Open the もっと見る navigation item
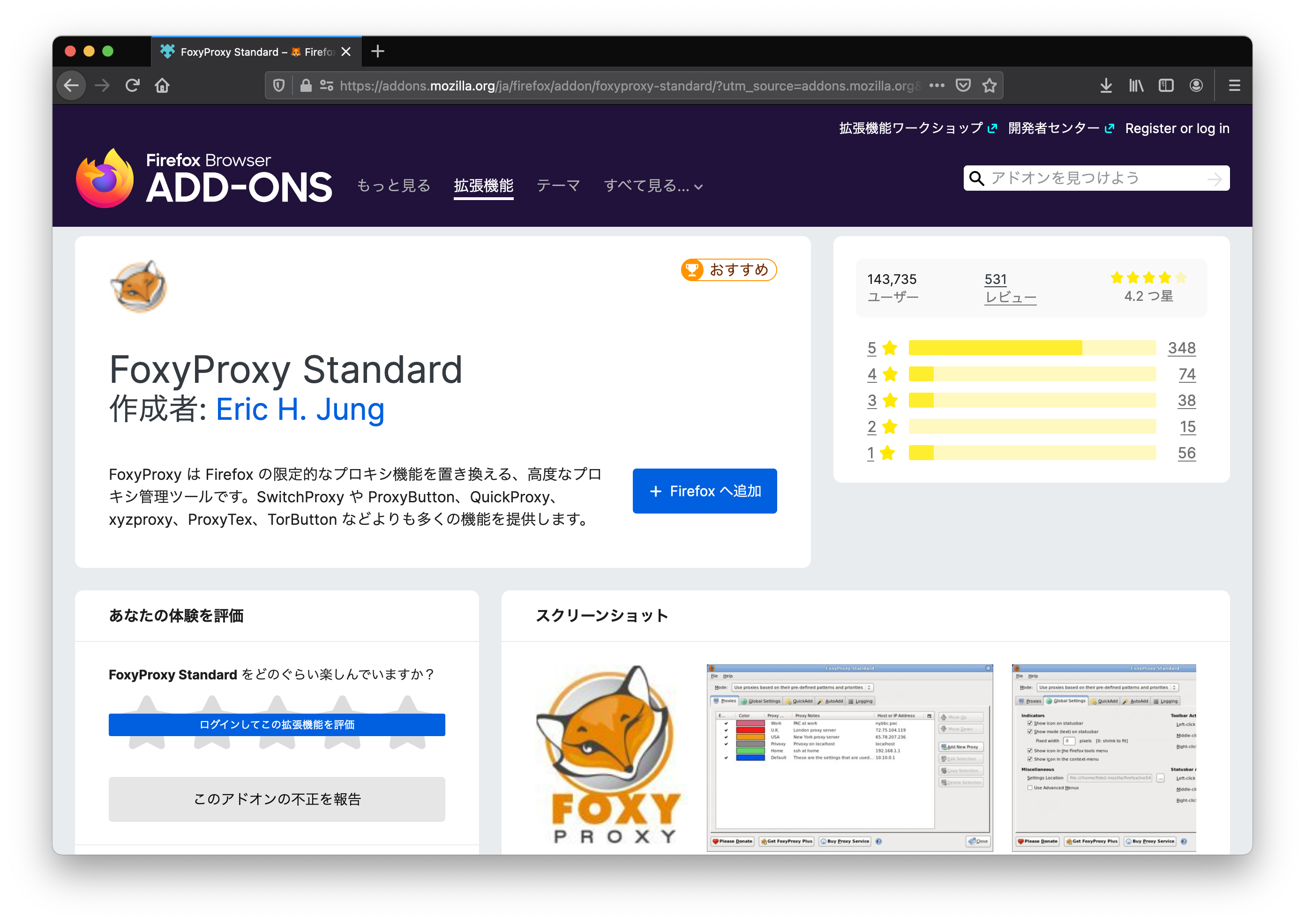The image size is (1305, 924). (x=394, y=186)
